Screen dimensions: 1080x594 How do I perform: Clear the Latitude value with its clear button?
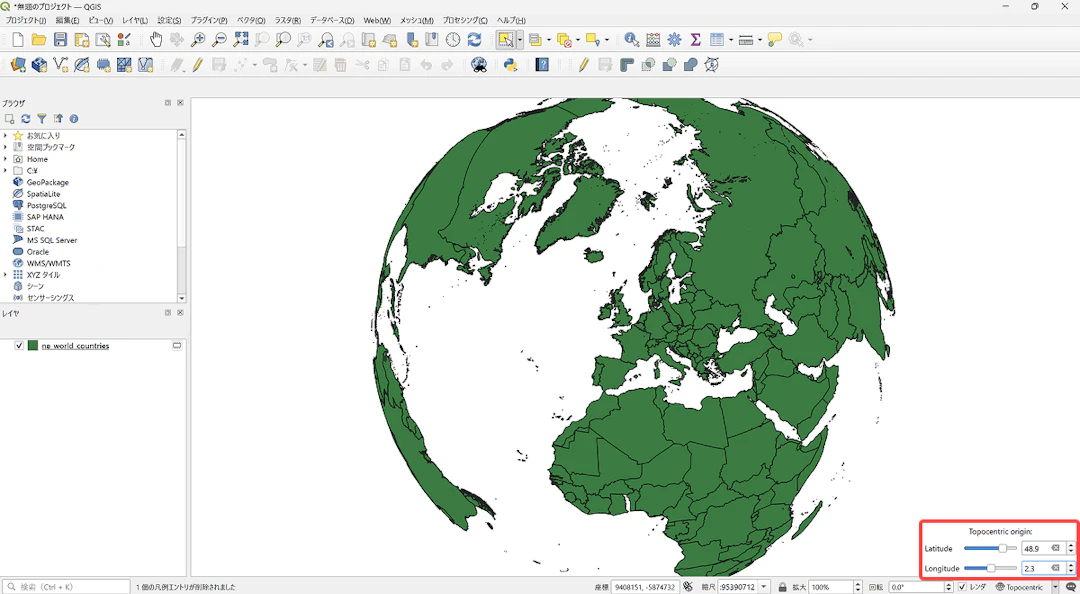click(x=1055, y=549)
